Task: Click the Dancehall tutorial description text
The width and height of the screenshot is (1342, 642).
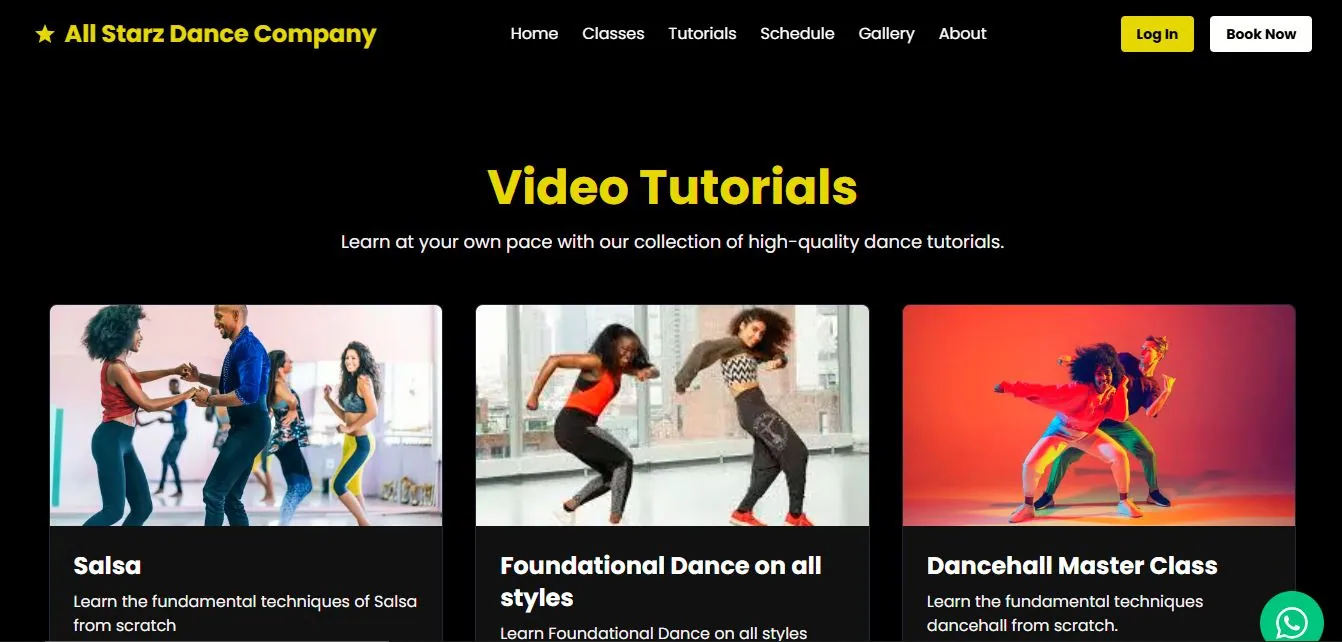Action: click(1065, 613)
